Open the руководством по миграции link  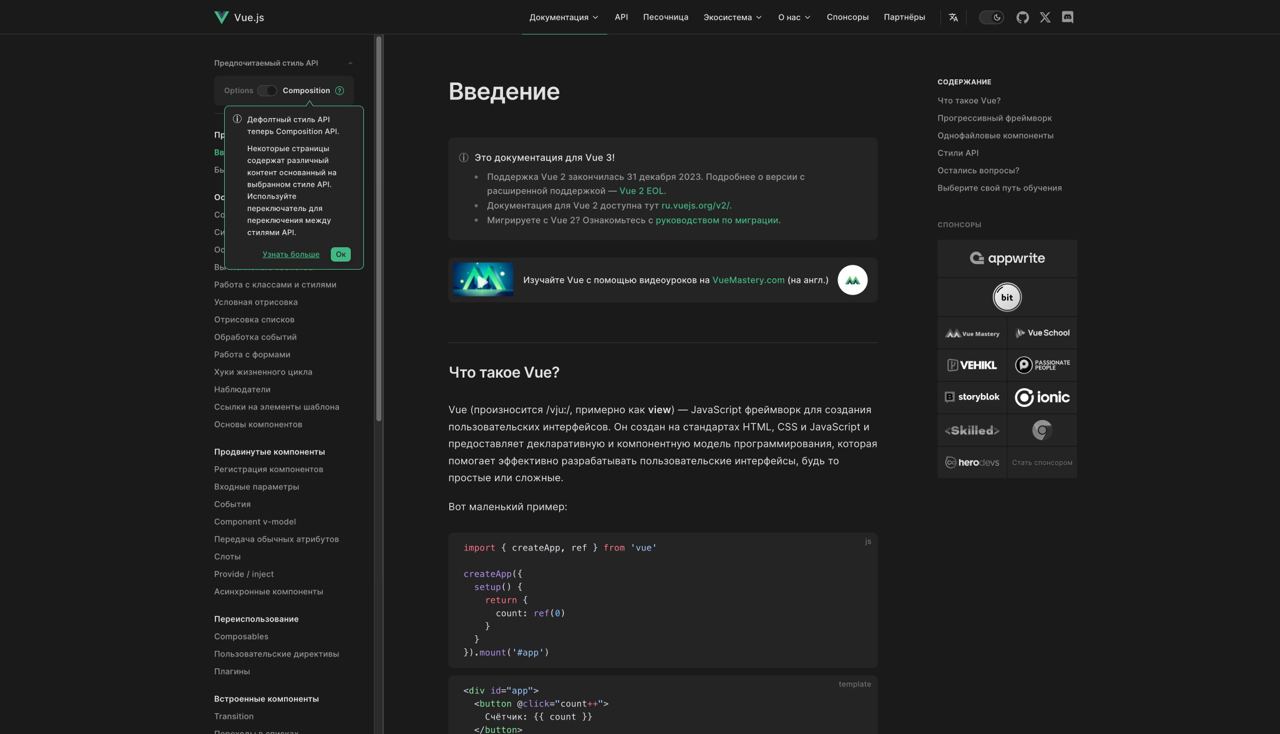click(717, 220)
